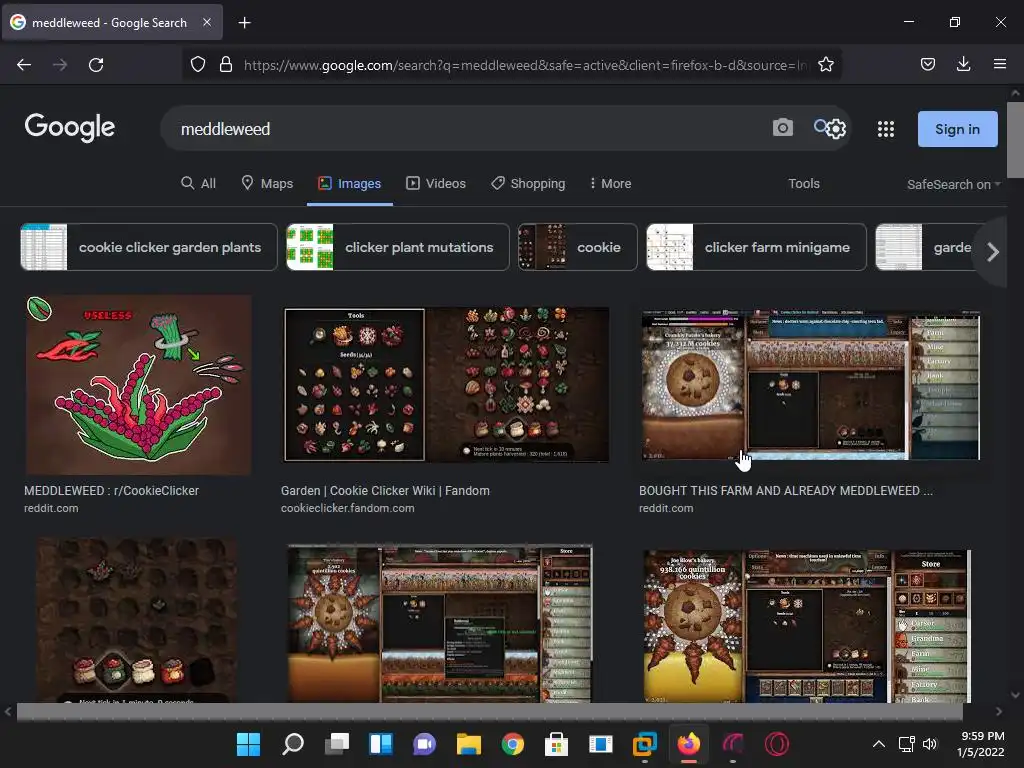Image resolution: width=1024 pixels, height=768 pixels.
Task: Open the empty garden plot image
Action: (x=137, y=620)
